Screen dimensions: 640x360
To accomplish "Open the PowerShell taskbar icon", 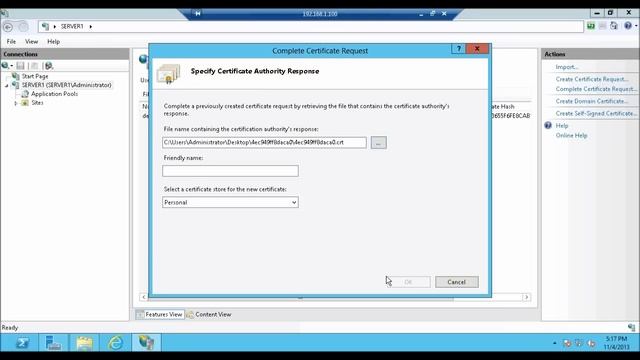I will coord(22,342).
